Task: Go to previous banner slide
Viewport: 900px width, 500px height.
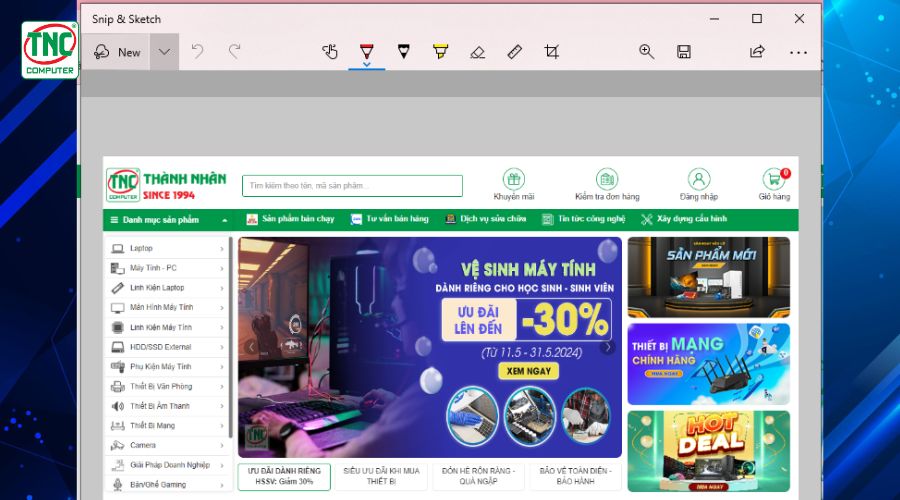Action: [251, 346]
